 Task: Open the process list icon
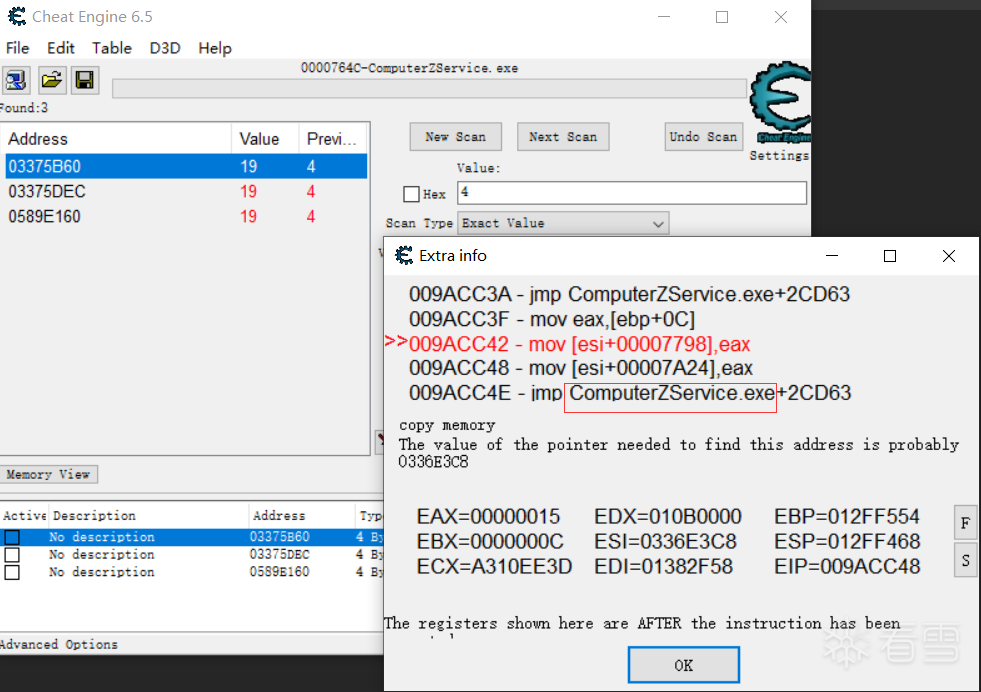tap(16, 80)
